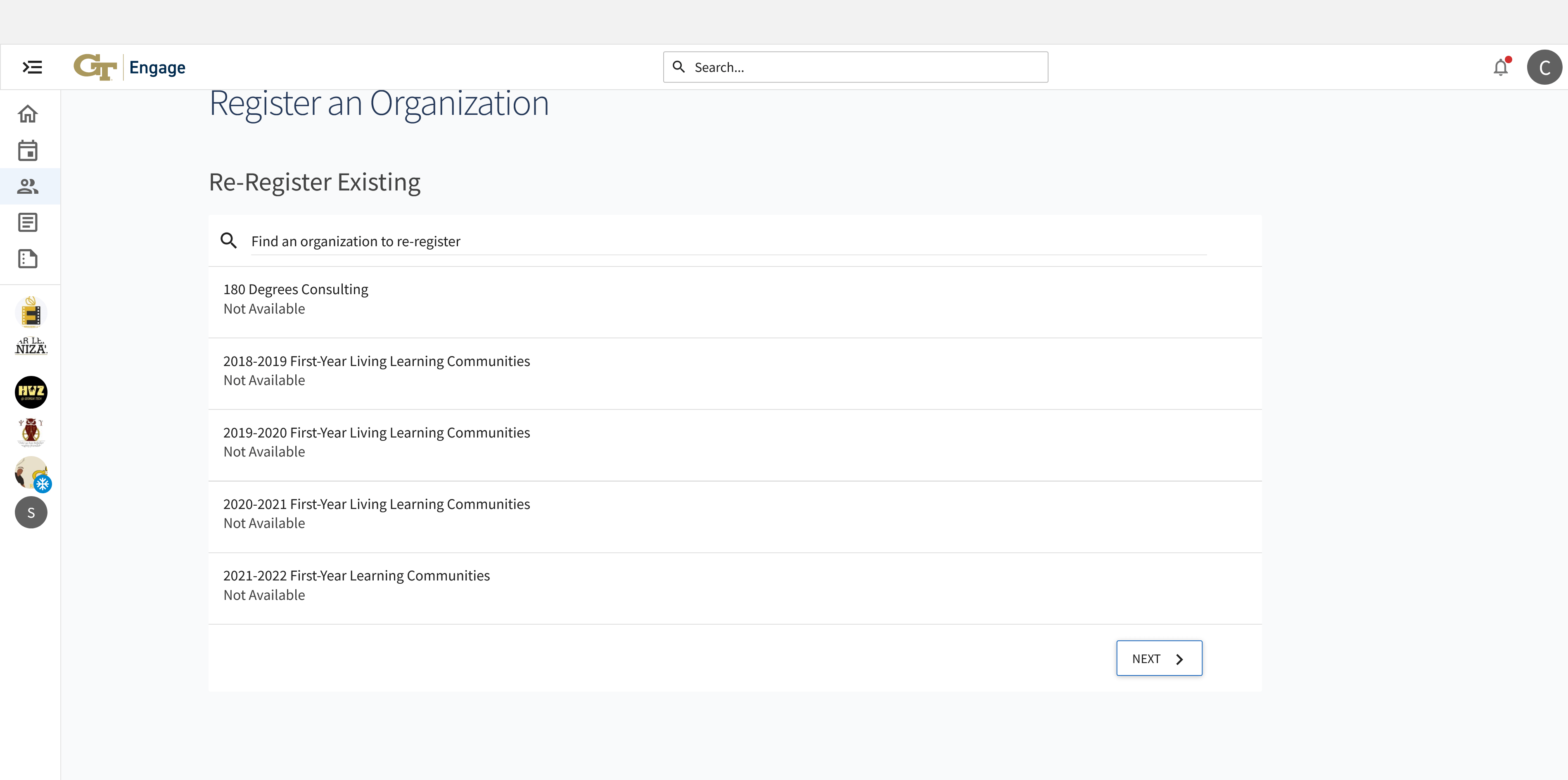This screenshot has width=1568, height=780.
Task: Open the notifications bell
Action: (x=1501, y=67)
